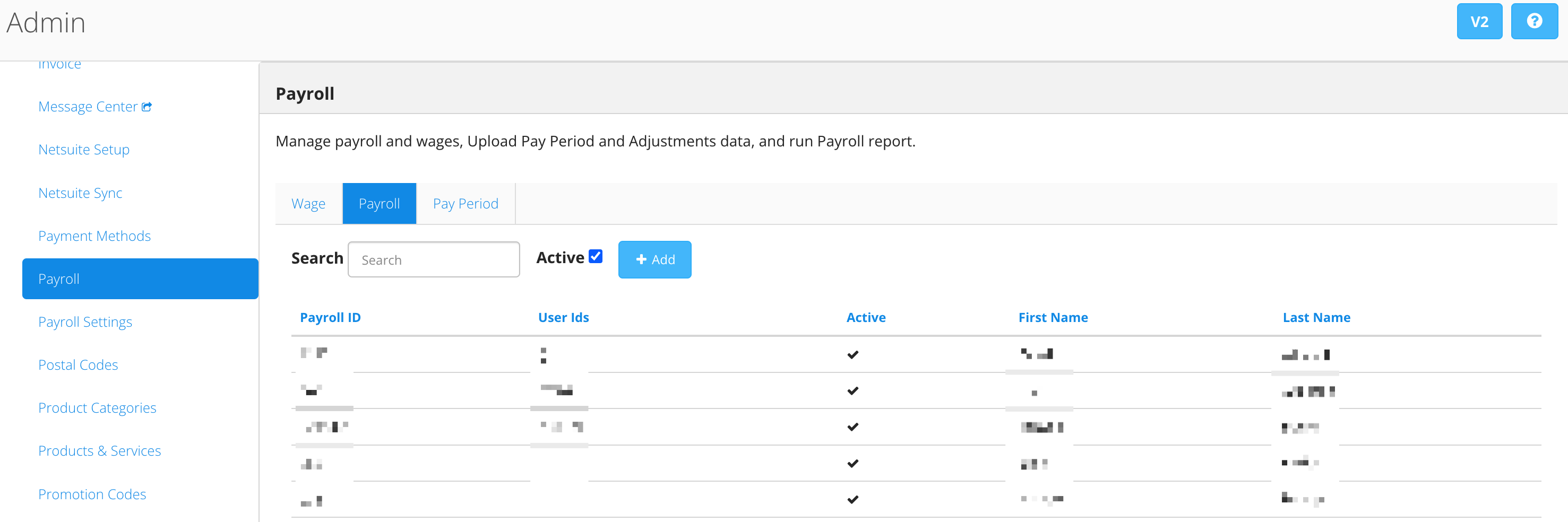Select the Payroll tab
Image resolution: width=1568 pixels, height=522 pixels.
[x=379, y=204]
